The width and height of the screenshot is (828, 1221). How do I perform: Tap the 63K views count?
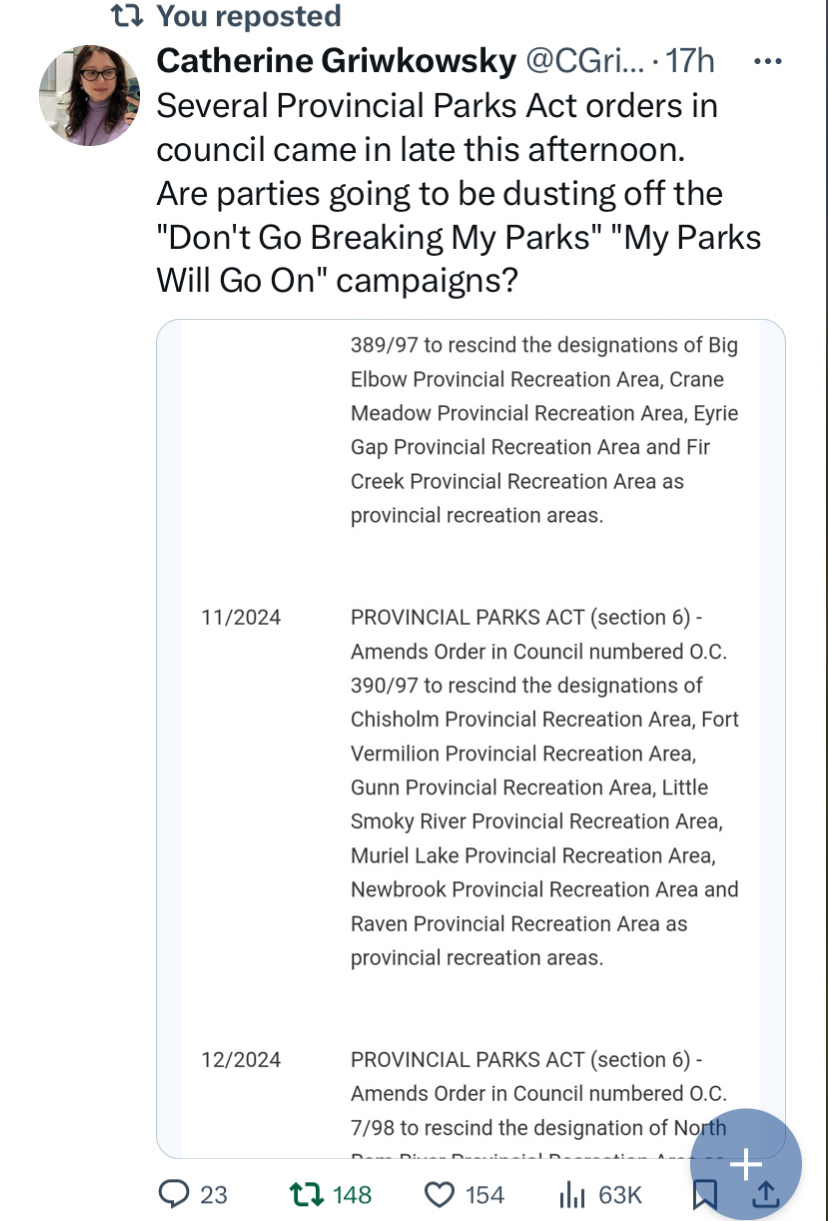click(620, 1194)
